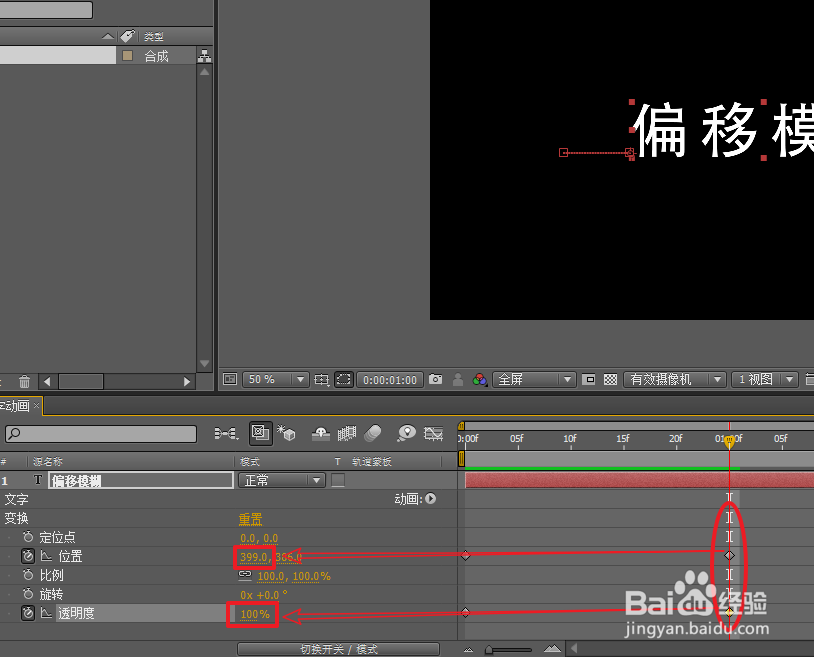Open the 动画 animate arrow menu
Viewport: 814px width, 657px height.
click(430, 499)
